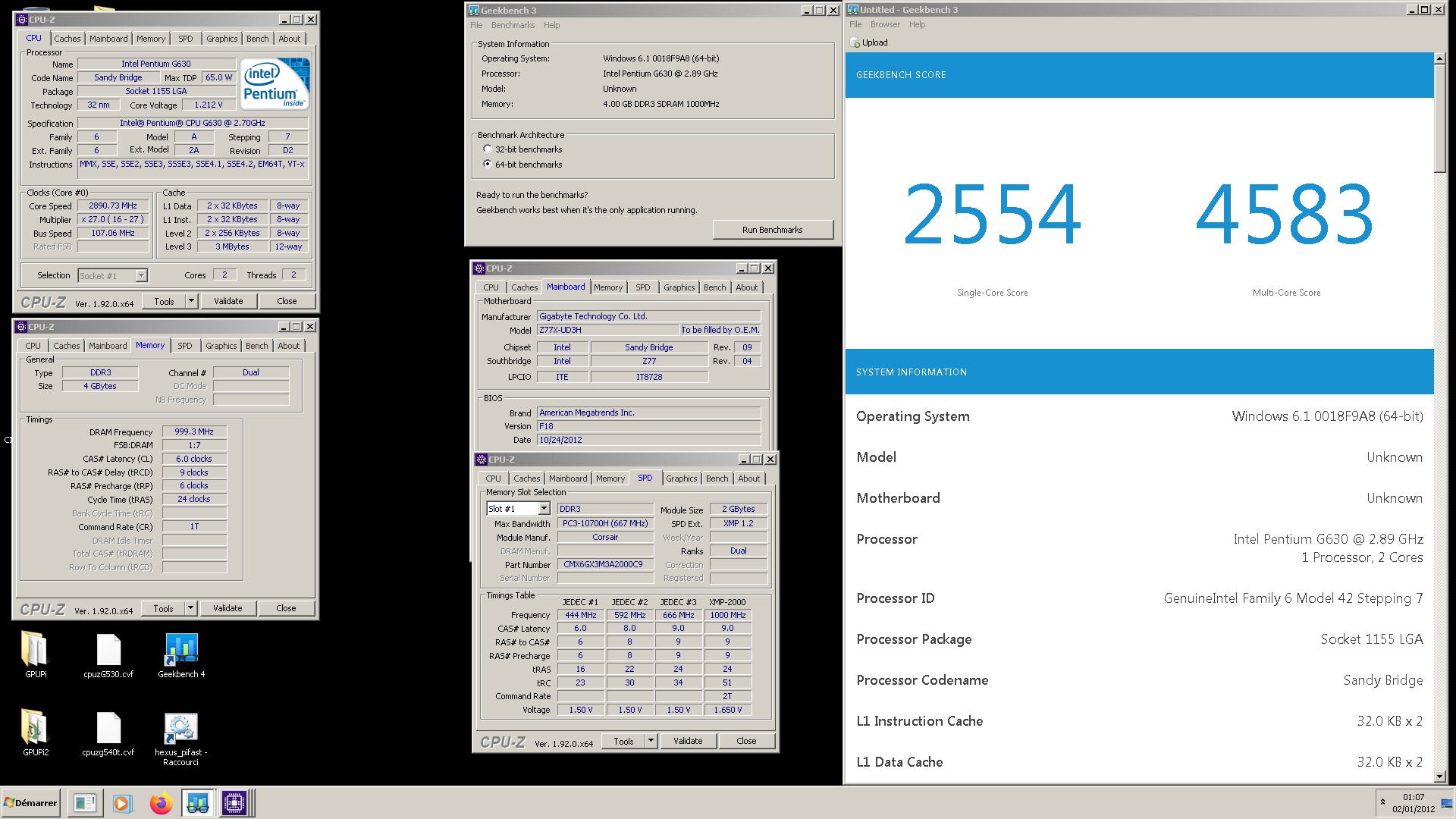Click Tools button in the CPU-Z Memory window
Screen dimensions: 1456x819
pos(163,608)
